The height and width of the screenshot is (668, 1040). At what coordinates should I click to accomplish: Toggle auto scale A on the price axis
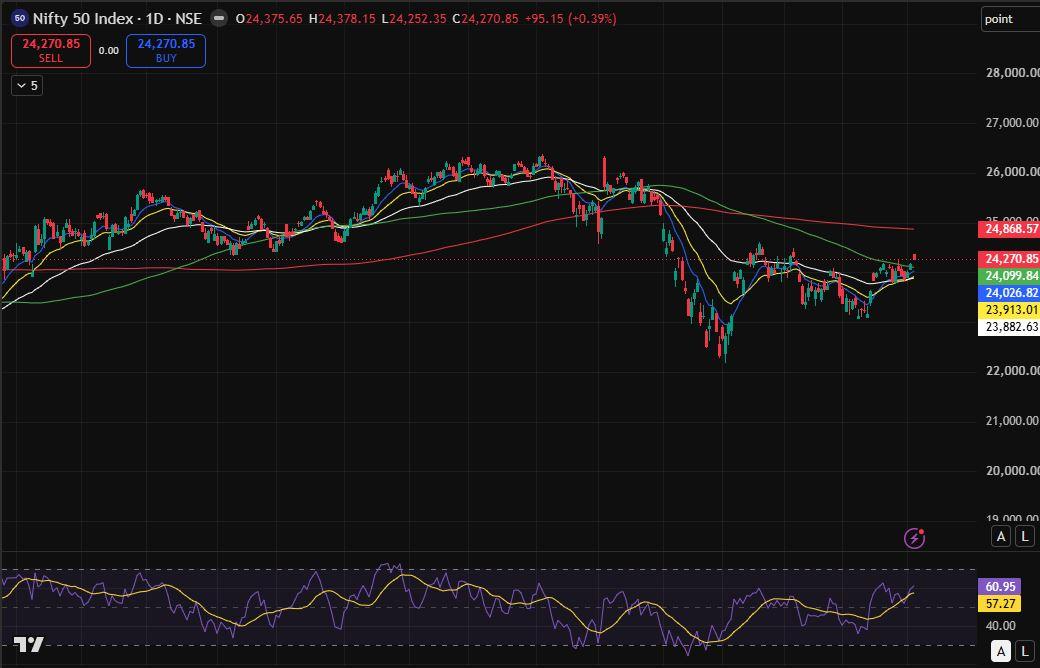pos(1001,536)
